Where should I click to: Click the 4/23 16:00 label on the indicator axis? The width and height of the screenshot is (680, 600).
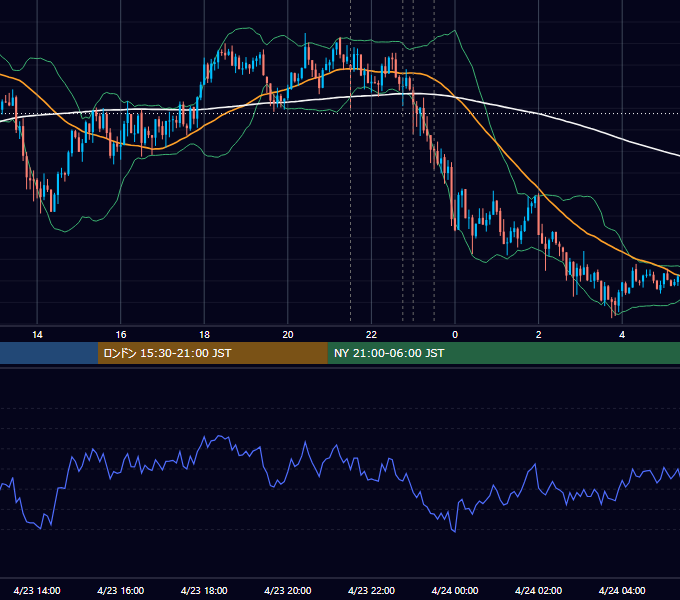pyautogui.click(x=121, y=590)
